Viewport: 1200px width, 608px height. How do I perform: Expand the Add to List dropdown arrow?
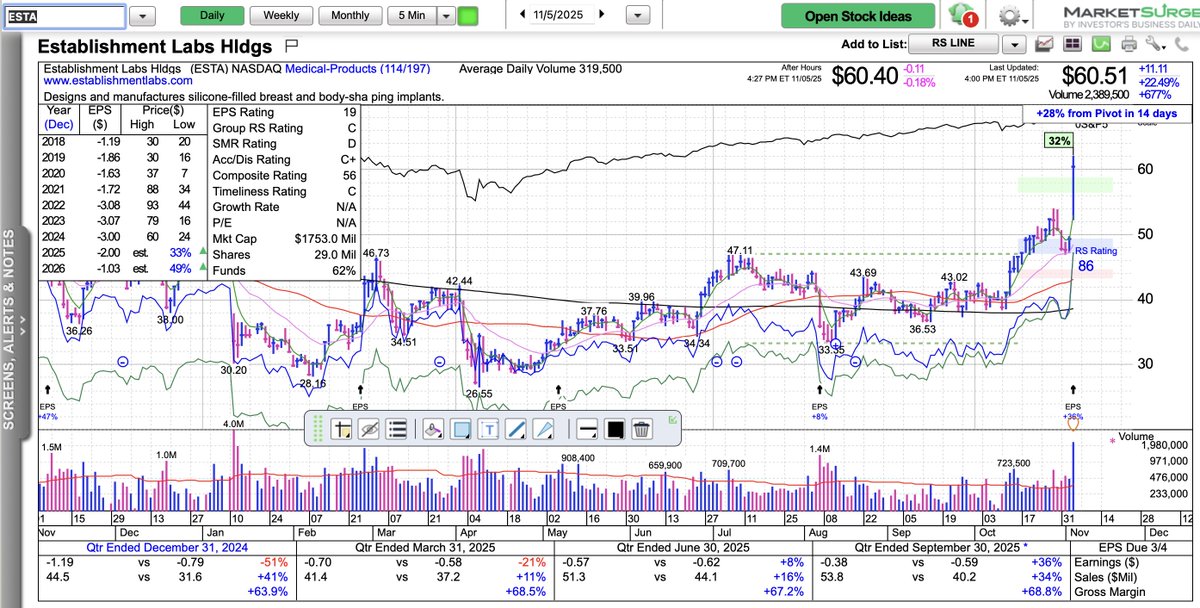[x=1015, y=44]
